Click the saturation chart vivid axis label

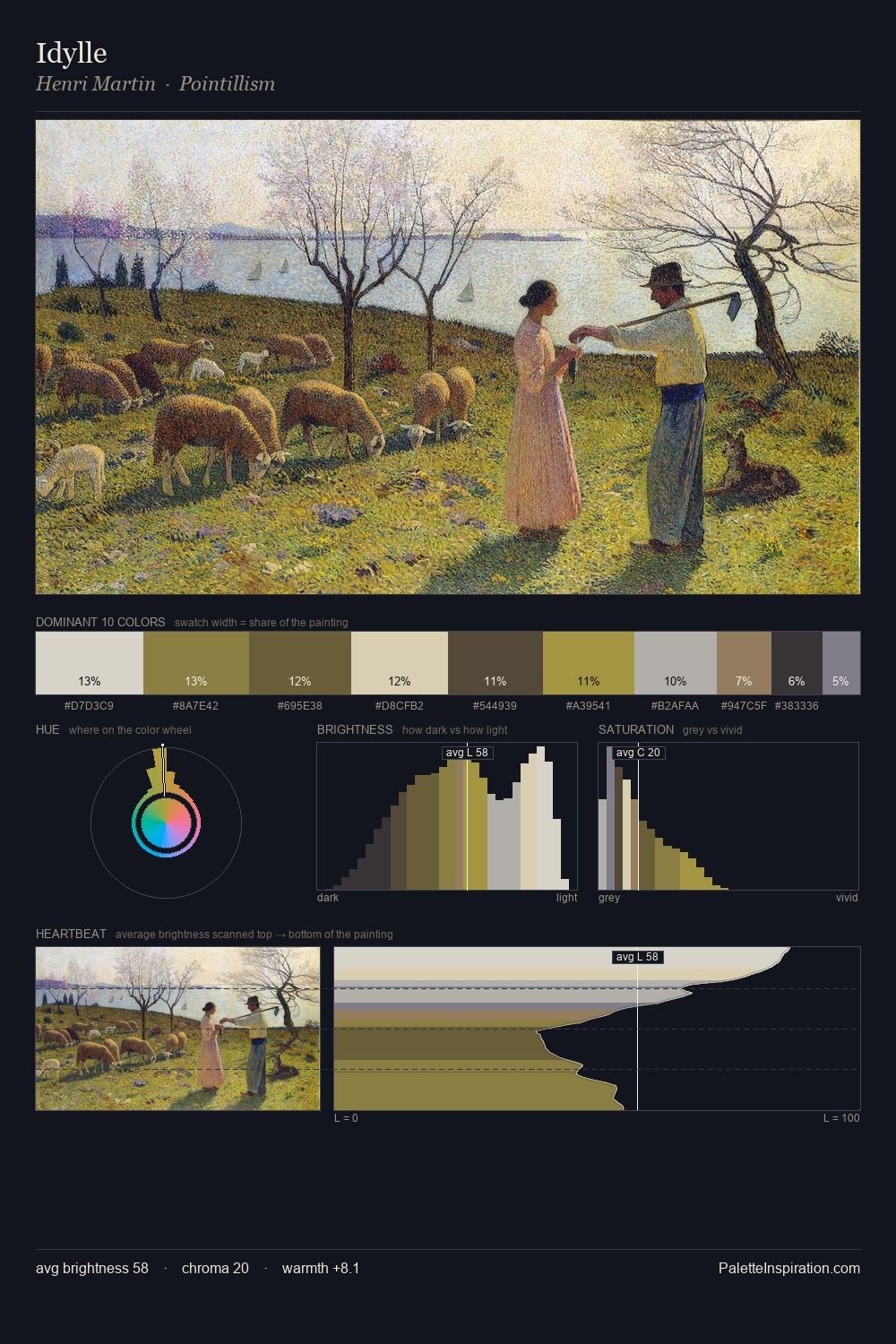pos(847,898)
